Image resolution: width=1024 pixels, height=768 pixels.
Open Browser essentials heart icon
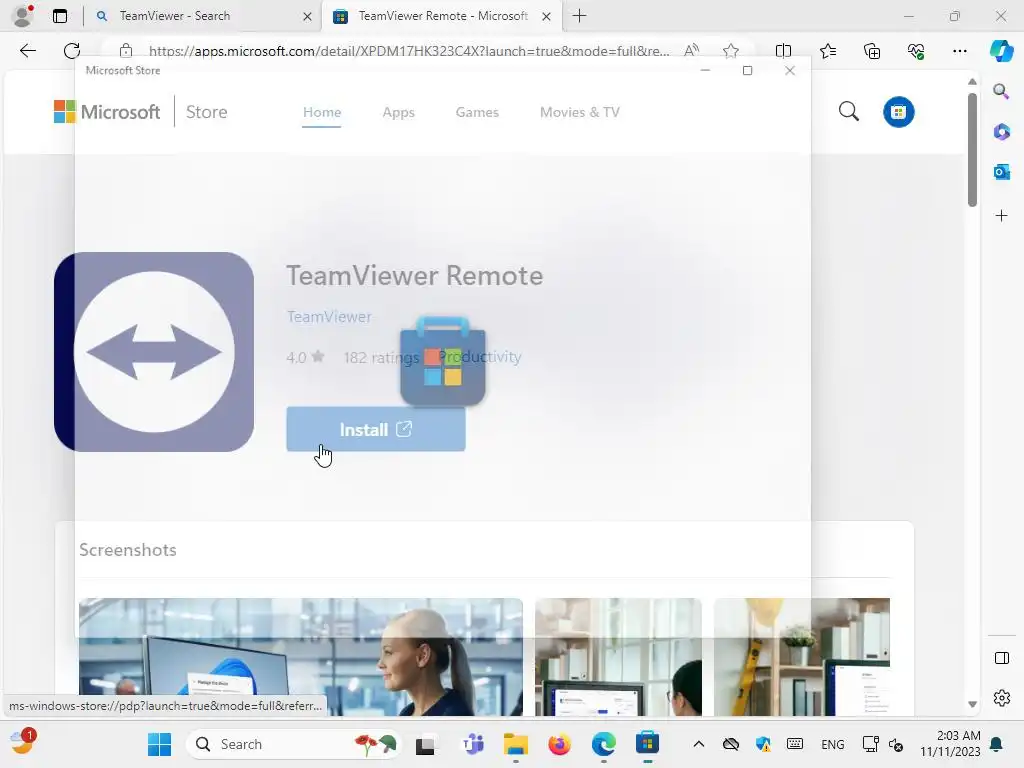click(916, 50)
